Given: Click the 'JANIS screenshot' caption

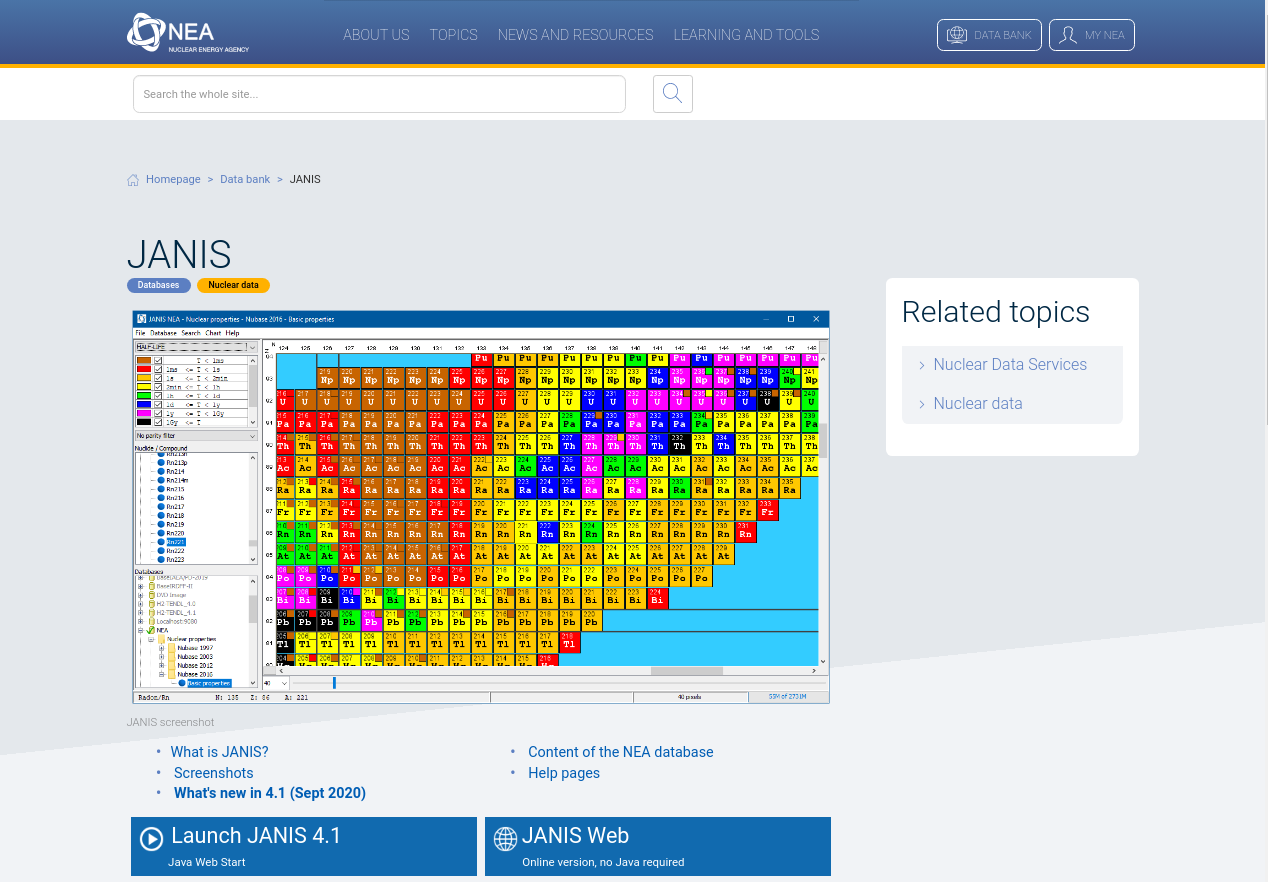Looking at the screenshot, I should click(170, 722).
